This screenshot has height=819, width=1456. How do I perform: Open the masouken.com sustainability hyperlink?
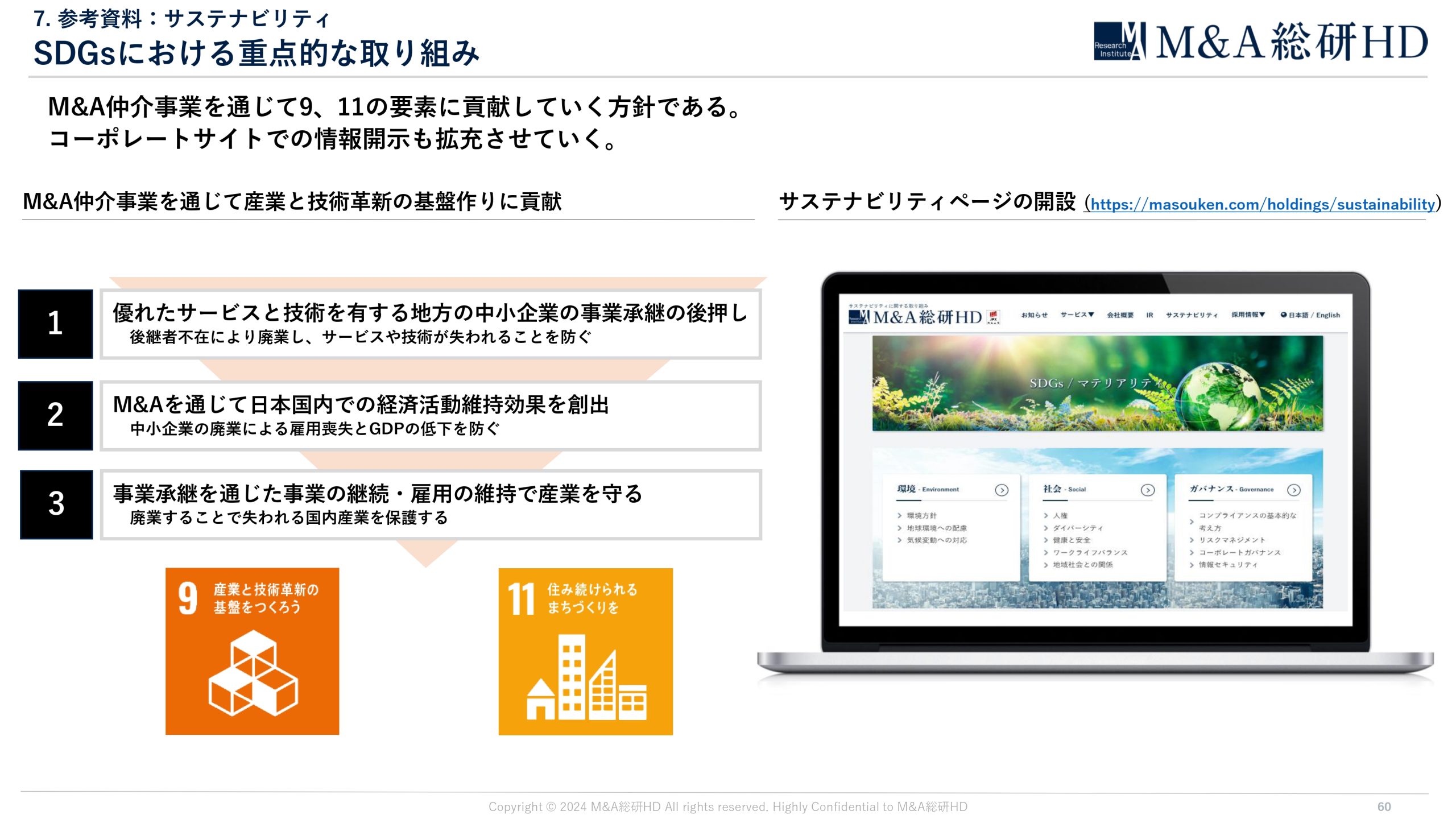(x=1263, y=204)
